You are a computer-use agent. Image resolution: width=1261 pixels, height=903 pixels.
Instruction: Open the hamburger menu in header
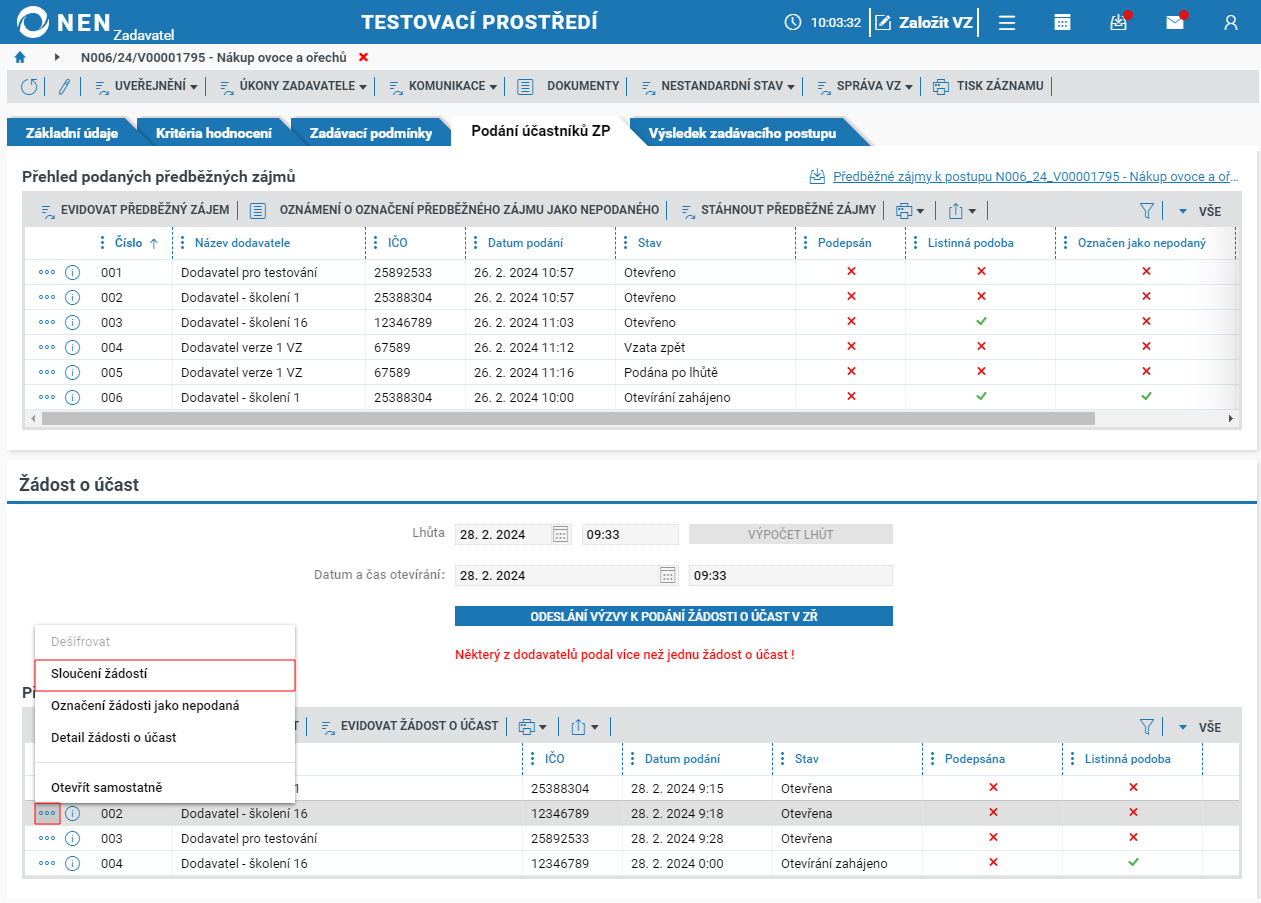point(1007,22)
